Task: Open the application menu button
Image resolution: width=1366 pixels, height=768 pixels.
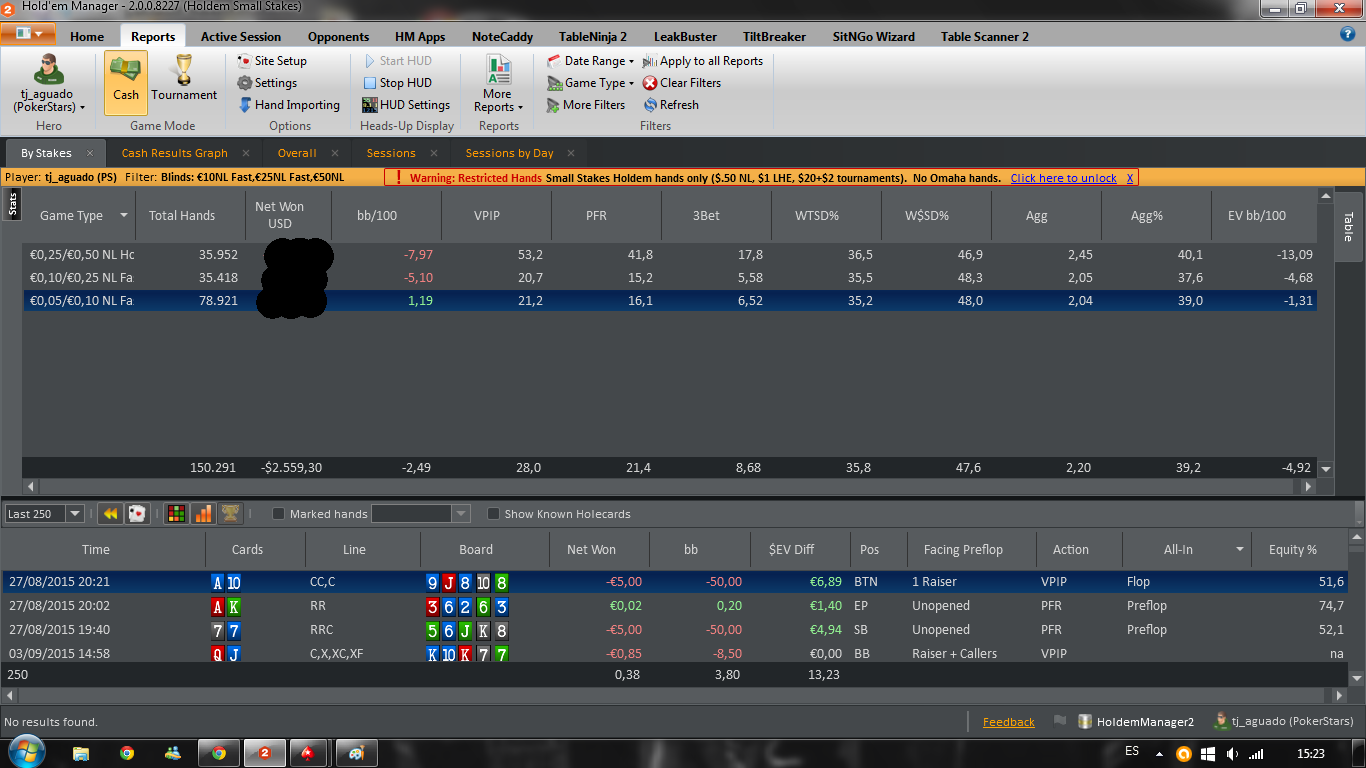Action: tap(29, 34)
